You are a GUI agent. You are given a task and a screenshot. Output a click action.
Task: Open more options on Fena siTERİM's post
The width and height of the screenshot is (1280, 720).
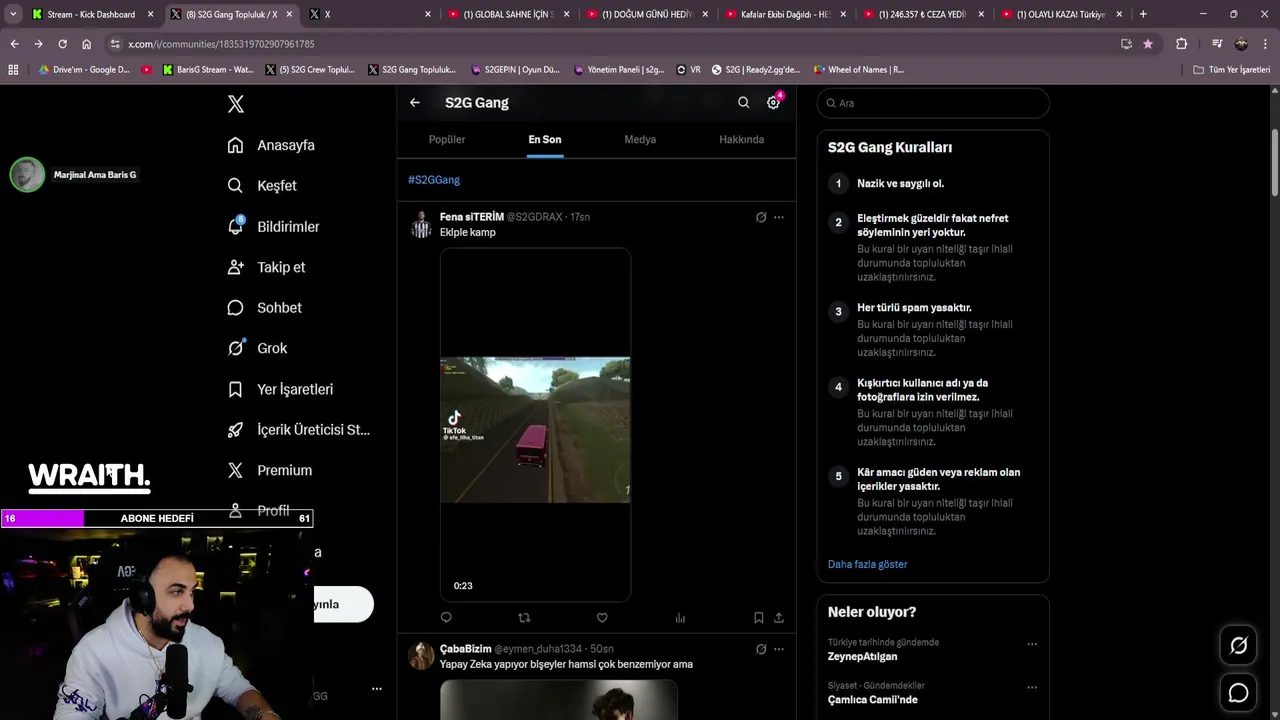tap(779, 217)
